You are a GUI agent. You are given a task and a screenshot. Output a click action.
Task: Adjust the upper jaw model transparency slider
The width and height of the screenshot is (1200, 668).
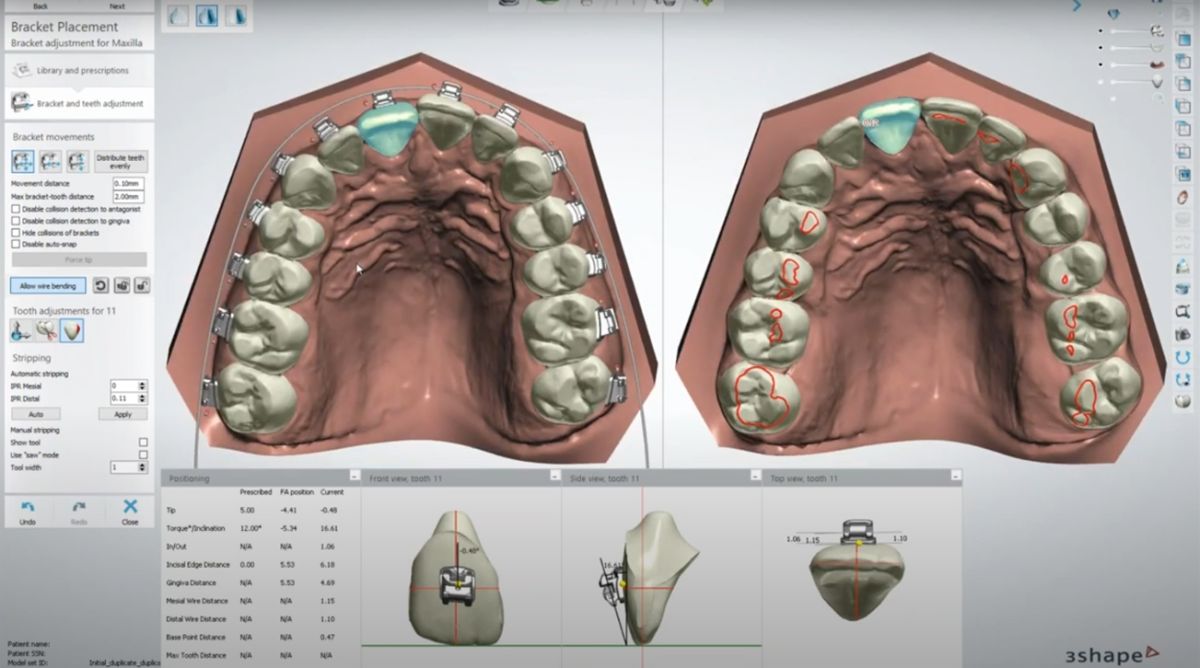(x=1130, y=30)
